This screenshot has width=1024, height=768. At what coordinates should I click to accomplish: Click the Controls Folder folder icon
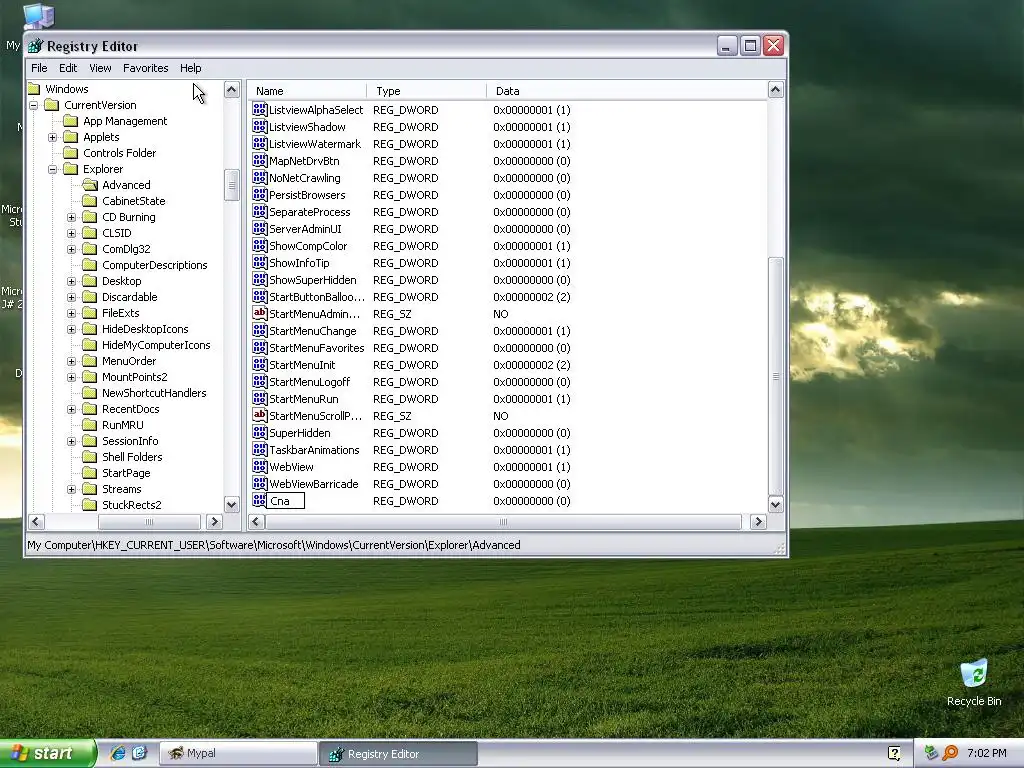point(71,153)
